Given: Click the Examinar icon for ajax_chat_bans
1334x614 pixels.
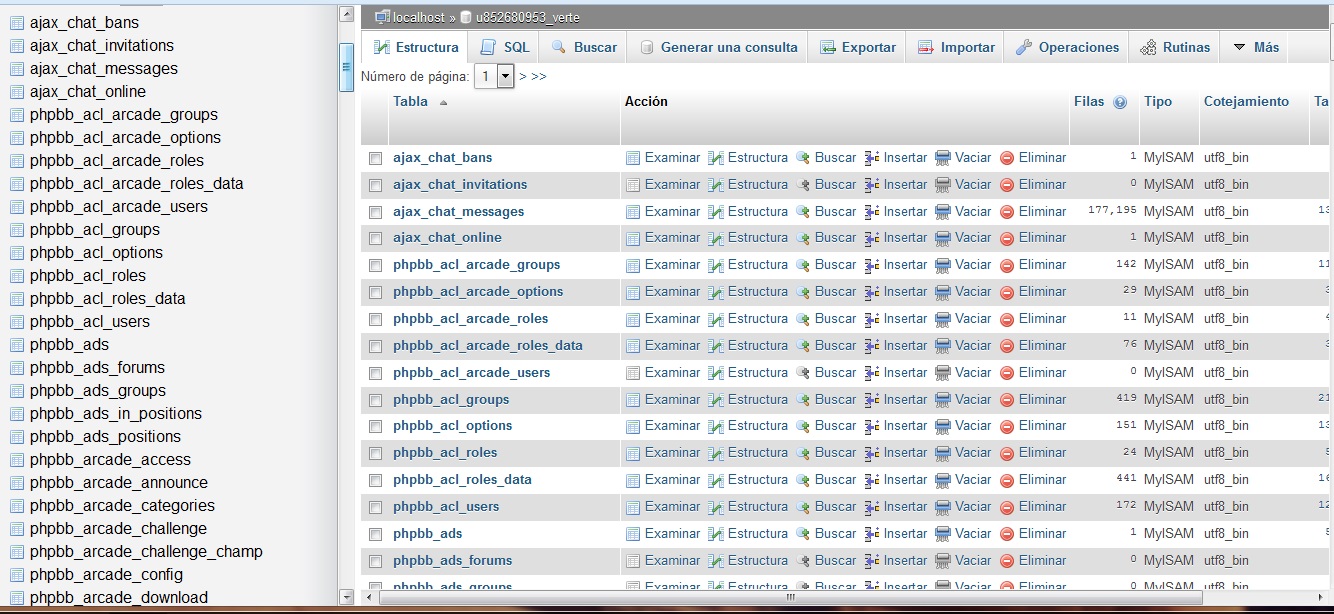Looking at the screenshot, I should point(633,158).
